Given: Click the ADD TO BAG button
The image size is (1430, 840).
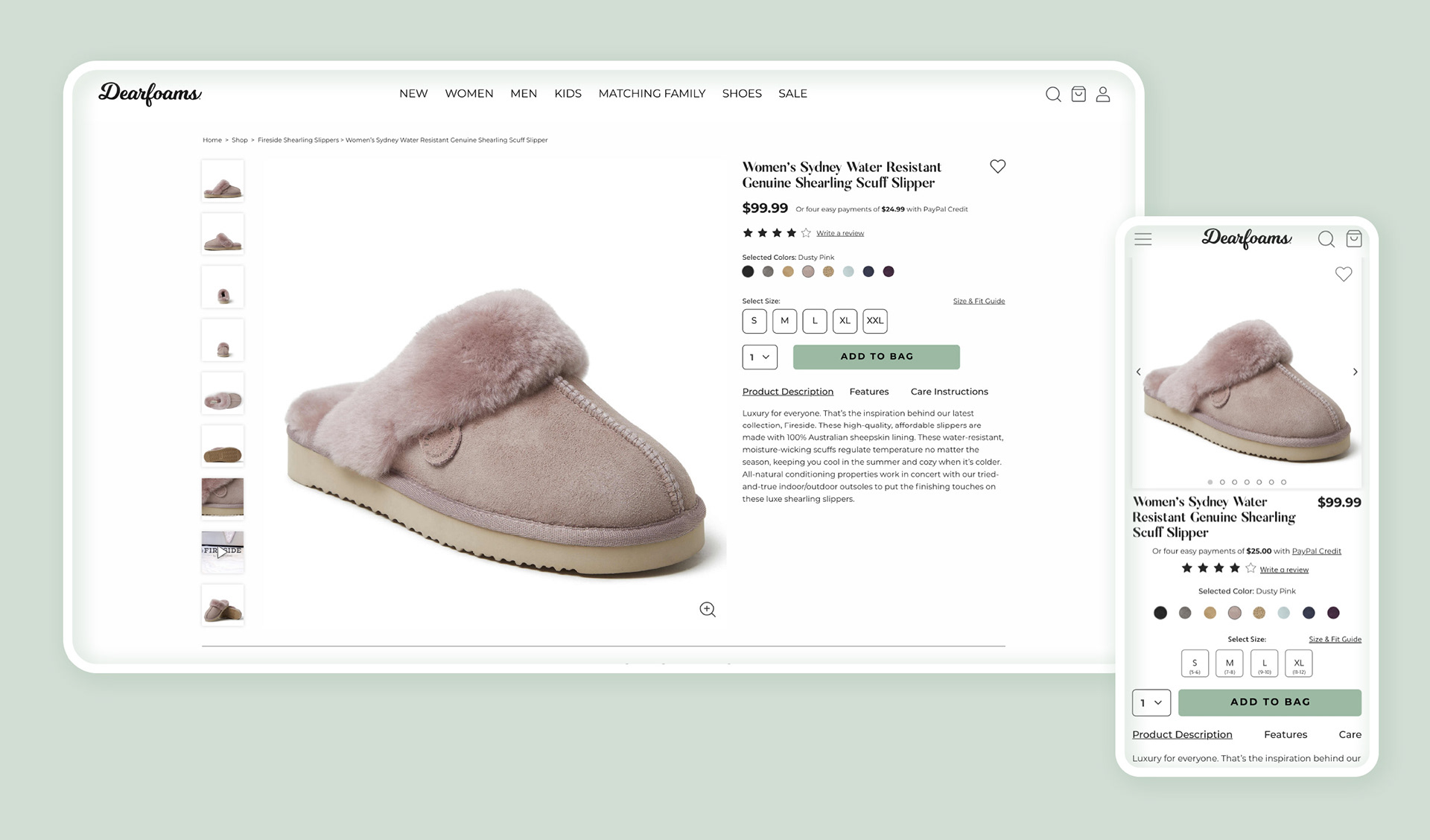Looking at the screenshot, I should click(x=876, y=357).
